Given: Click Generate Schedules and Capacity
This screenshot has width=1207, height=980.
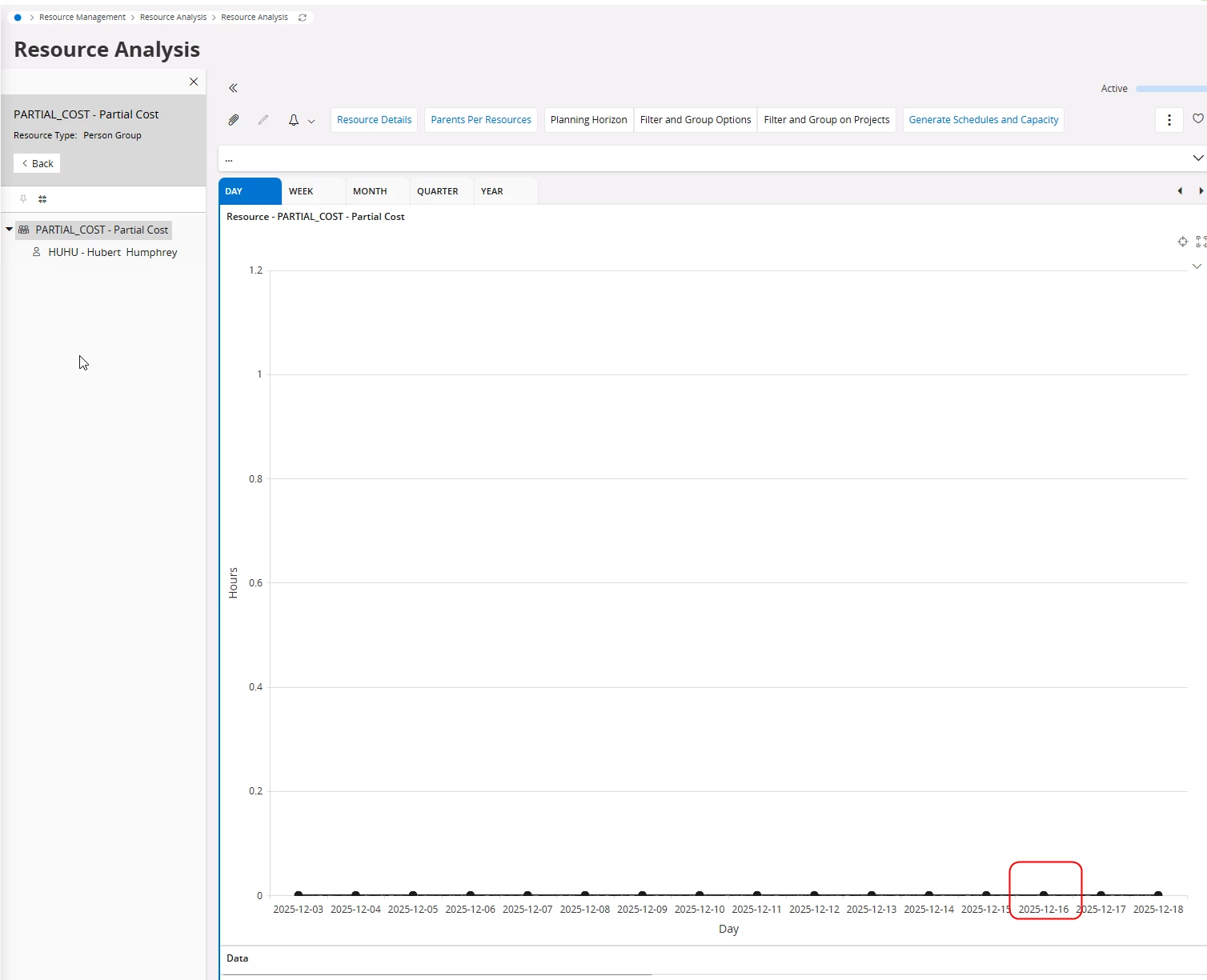Looking at the screenshot, I should click(x=984, y=120).
